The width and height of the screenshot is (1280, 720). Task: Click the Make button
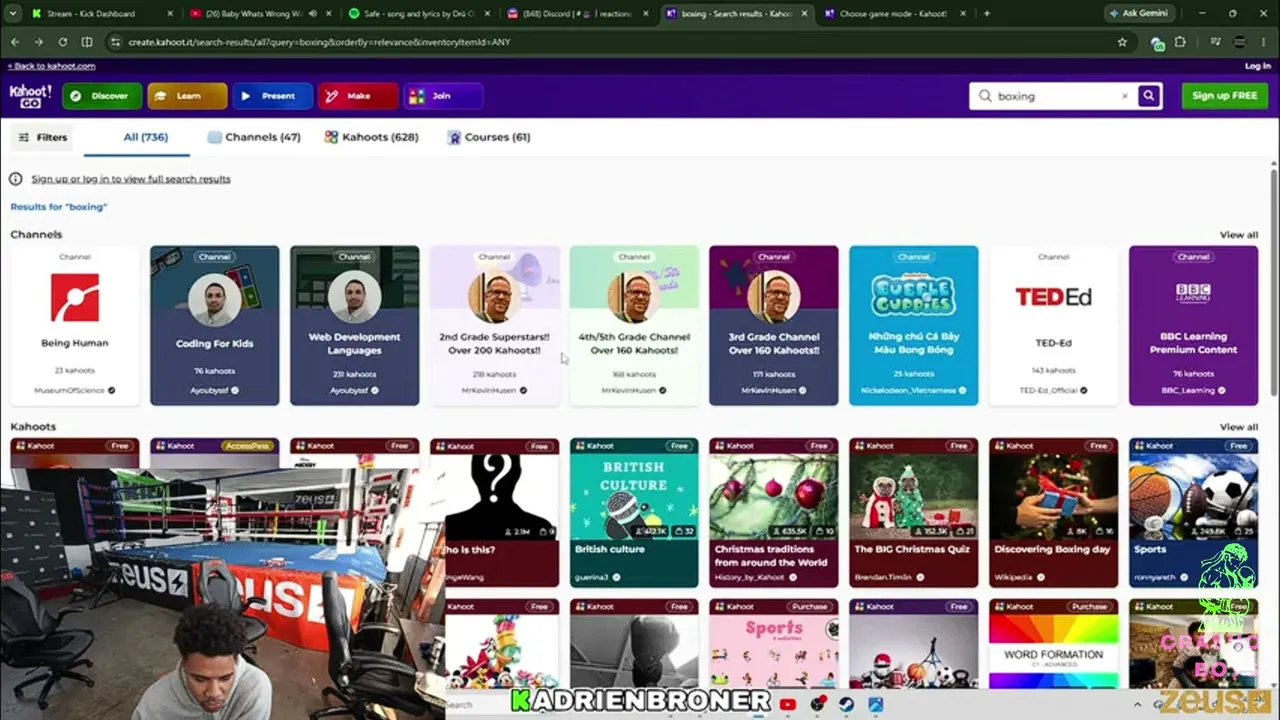click(357, 96)
